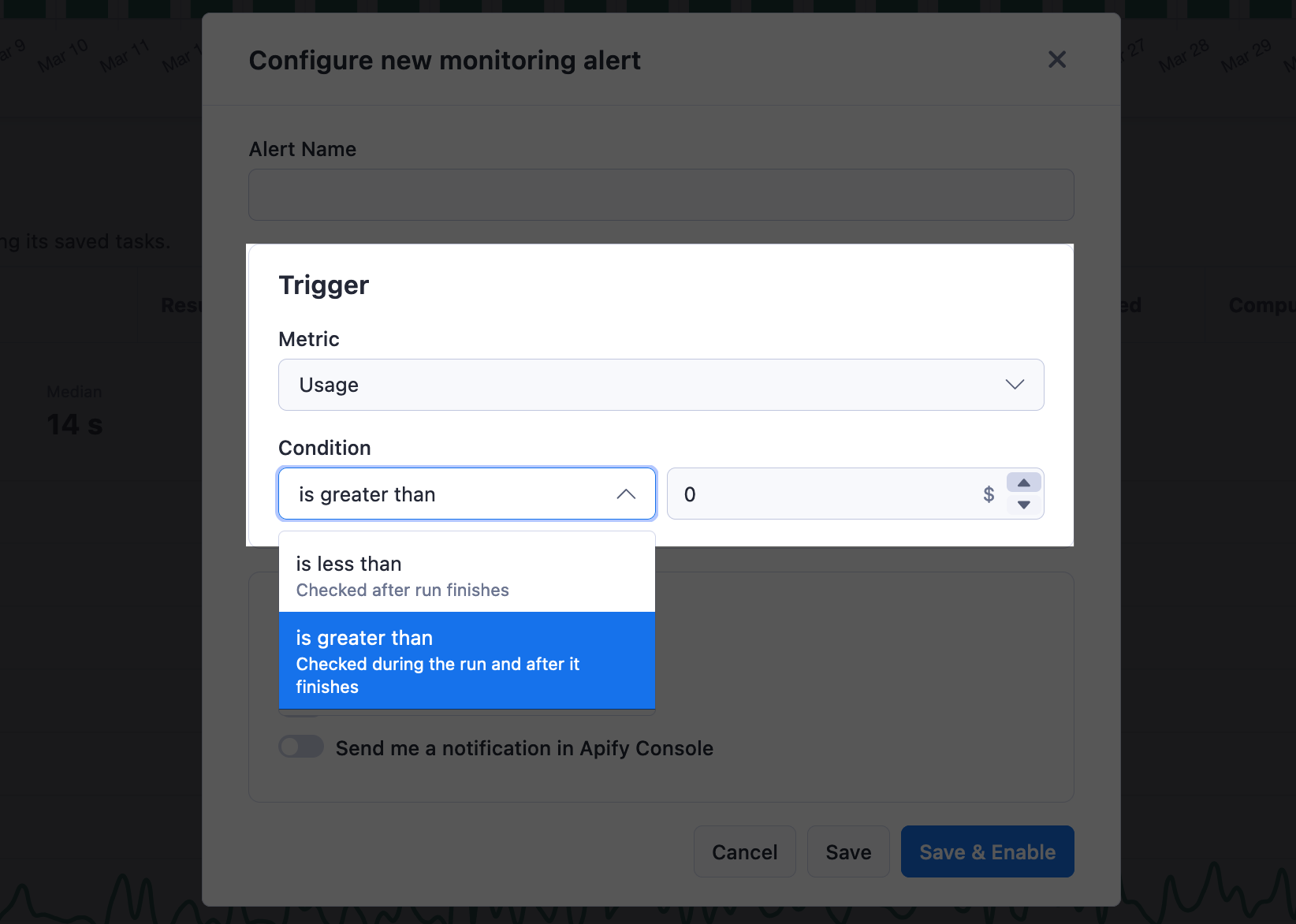Viewport: 1296px width, 924px height.
Task: Click inside the Alert Name input field
Action: point(661,195)
